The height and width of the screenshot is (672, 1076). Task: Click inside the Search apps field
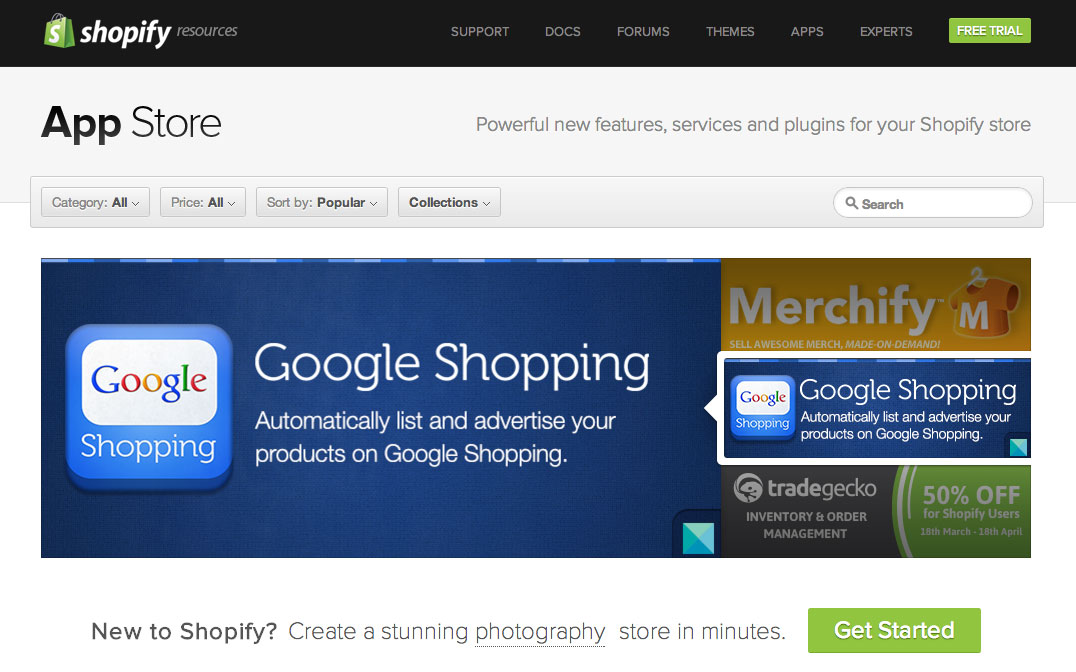pyautogui.click(x=933, y=203)
